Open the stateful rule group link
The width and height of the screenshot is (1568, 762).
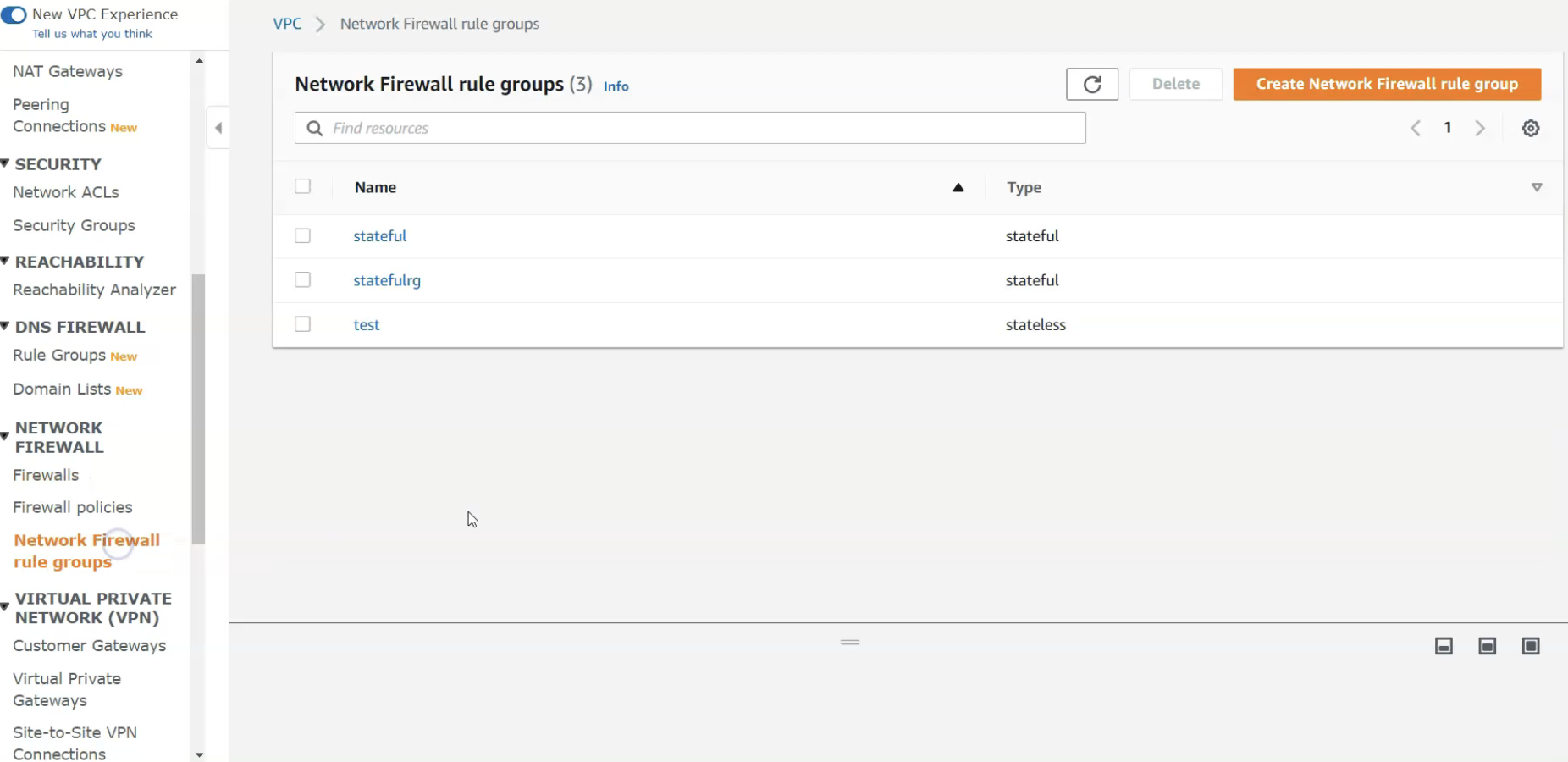click(380, 236)
